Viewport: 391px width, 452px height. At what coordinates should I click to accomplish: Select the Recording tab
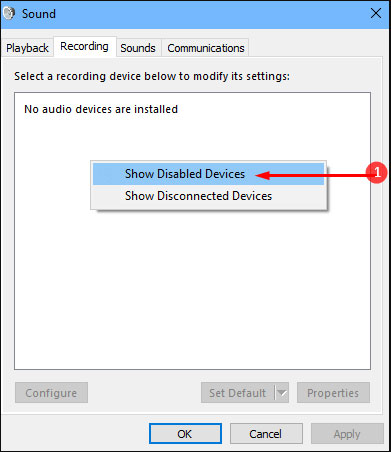pos(84,46)
